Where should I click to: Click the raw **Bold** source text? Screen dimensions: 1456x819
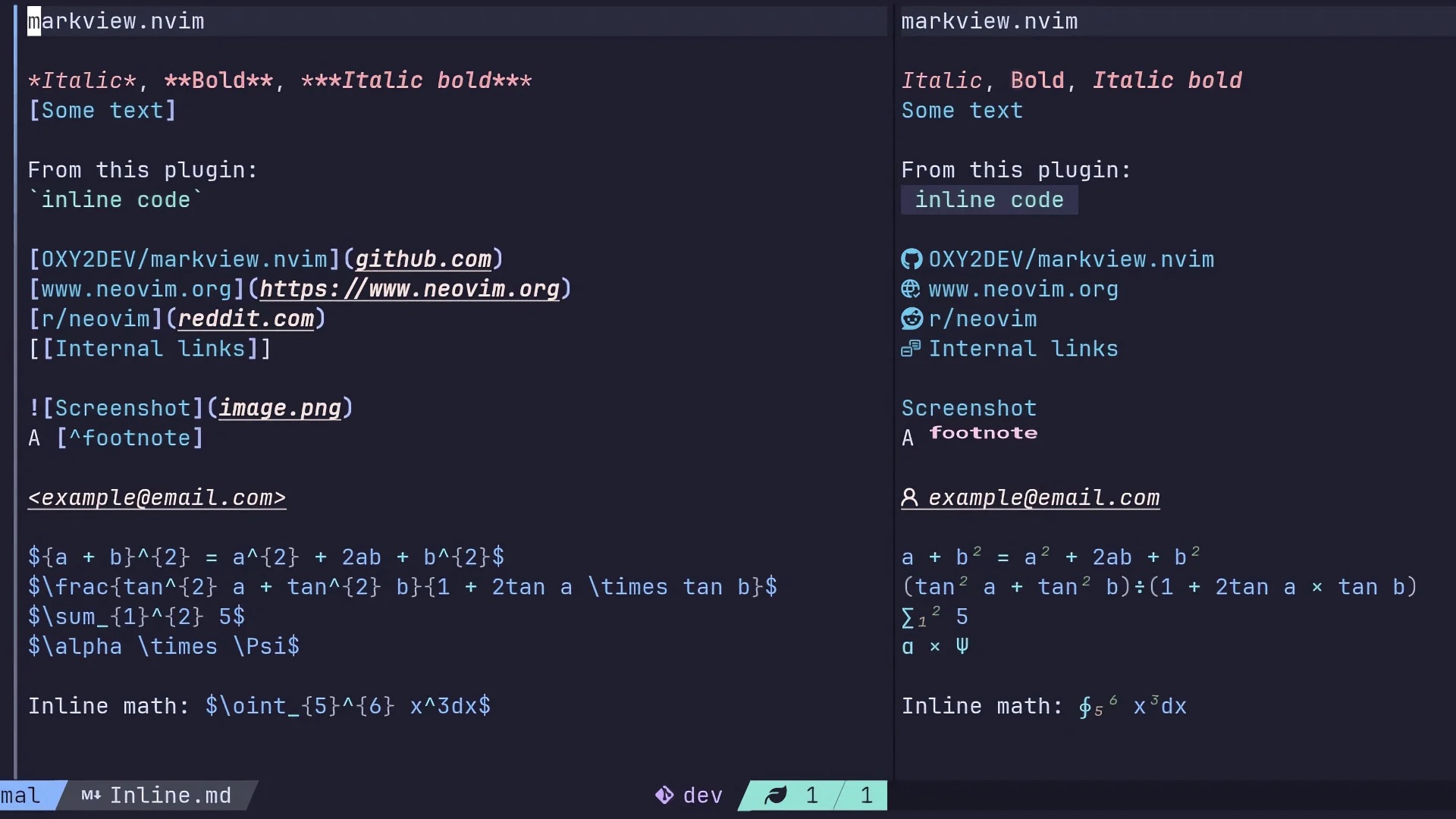(x=218, y=80)
